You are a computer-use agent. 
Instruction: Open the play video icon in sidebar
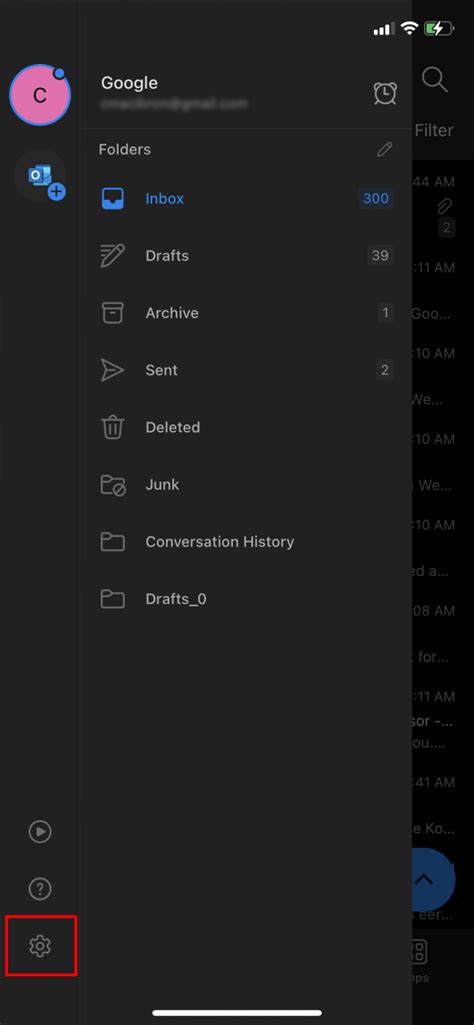[40, 832]
